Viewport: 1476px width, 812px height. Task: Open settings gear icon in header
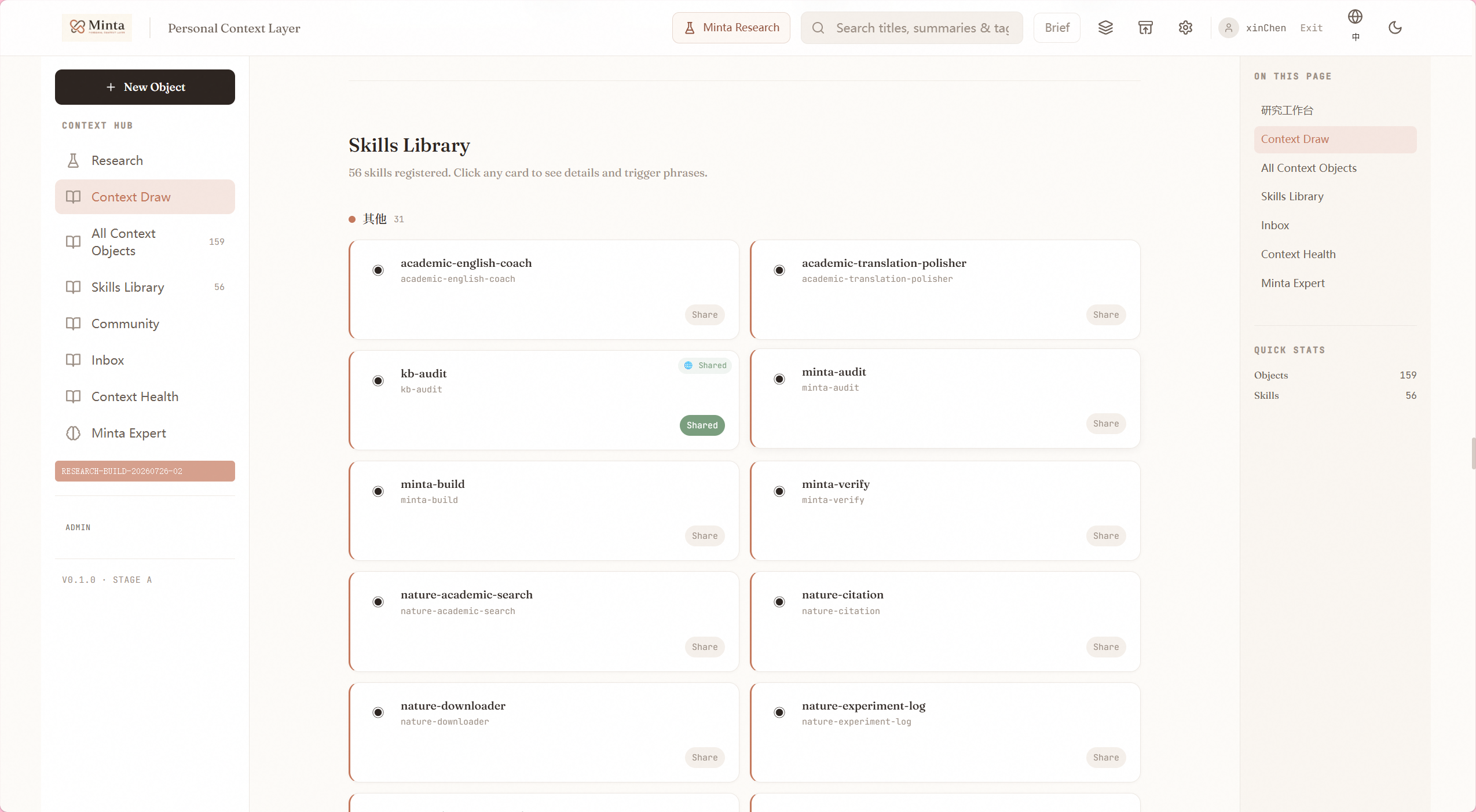(1185, 28)
